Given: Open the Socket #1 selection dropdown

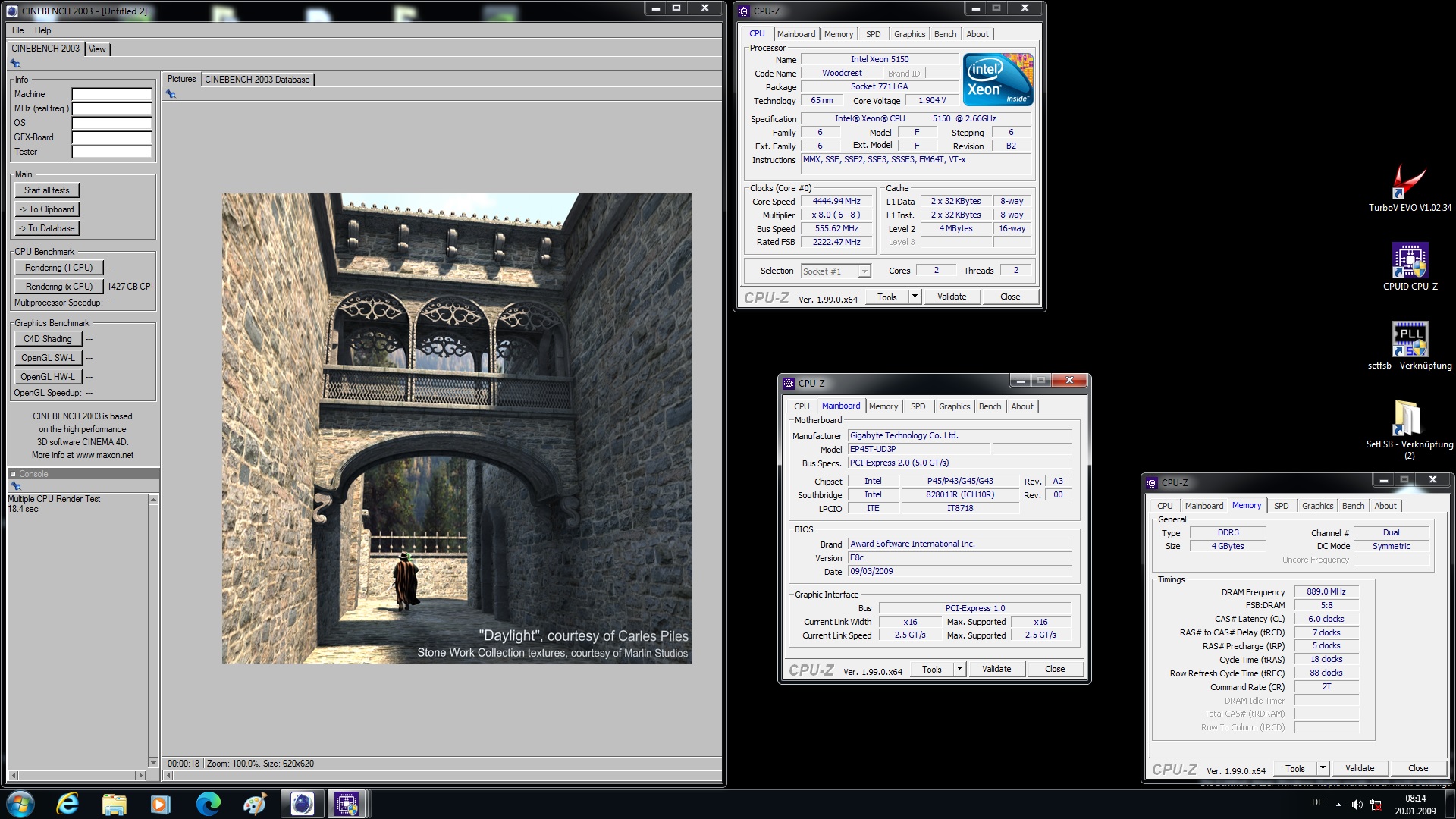Looking at the screenshot, I should click(x=836, y=271).
